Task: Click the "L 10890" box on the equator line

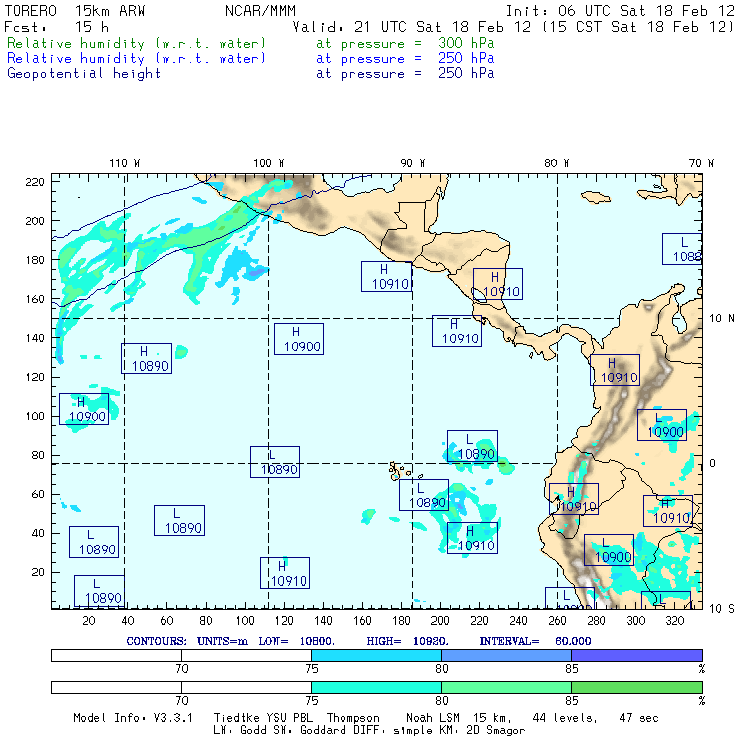Action: pos(275,462)
